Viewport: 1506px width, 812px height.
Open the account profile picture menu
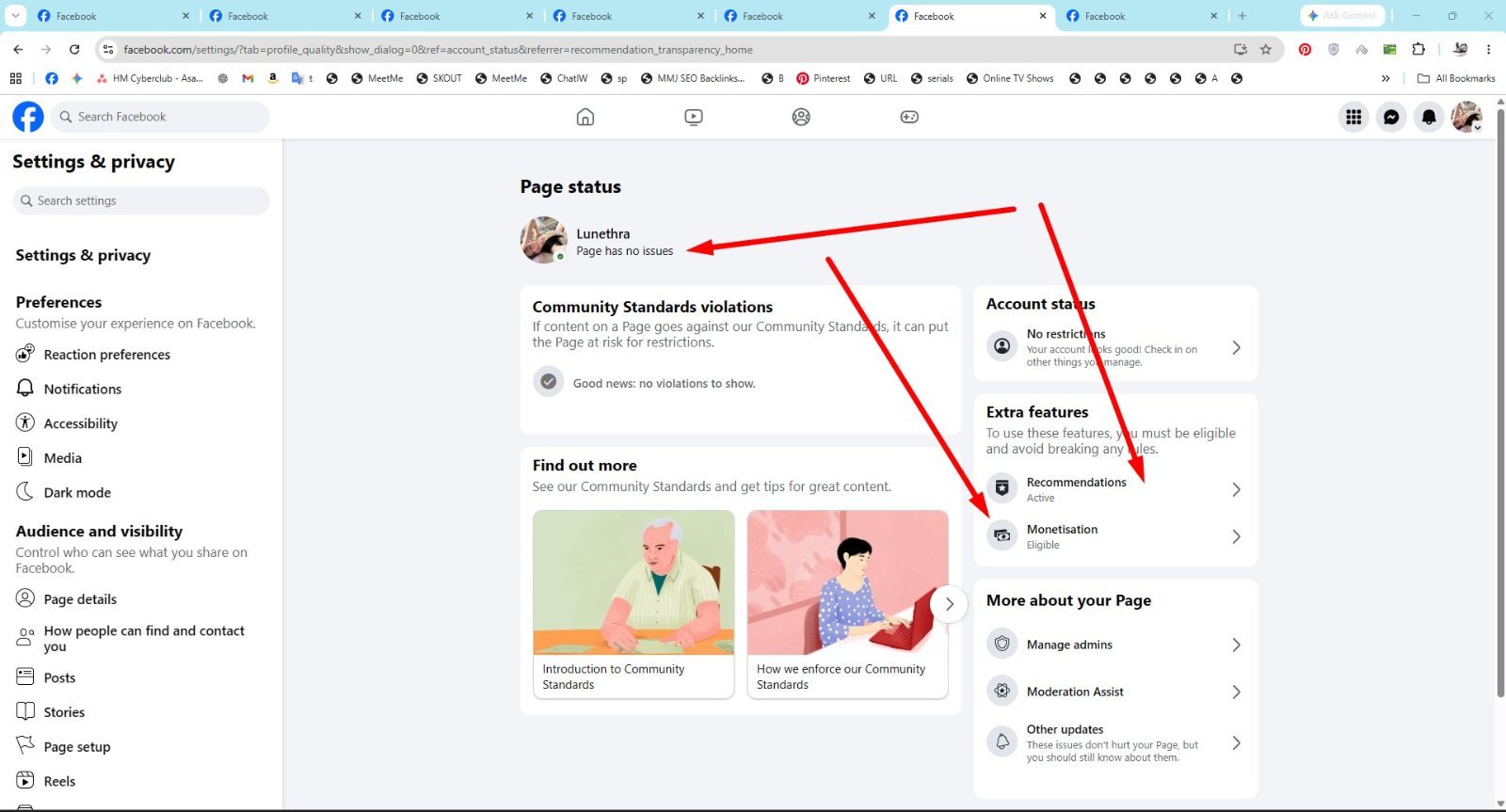(x=1466, y=117)
